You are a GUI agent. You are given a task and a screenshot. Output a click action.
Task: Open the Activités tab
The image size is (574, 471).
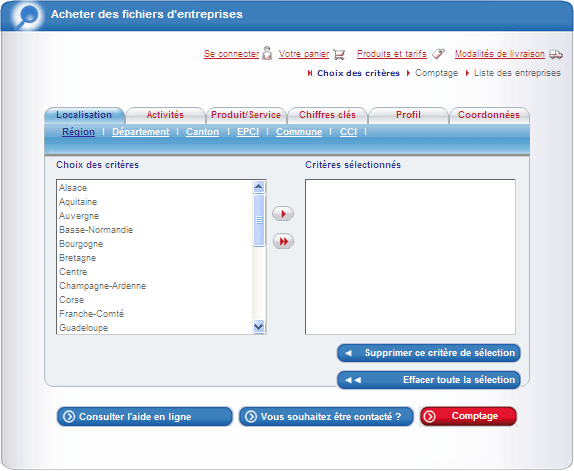[x=165, y=115]
